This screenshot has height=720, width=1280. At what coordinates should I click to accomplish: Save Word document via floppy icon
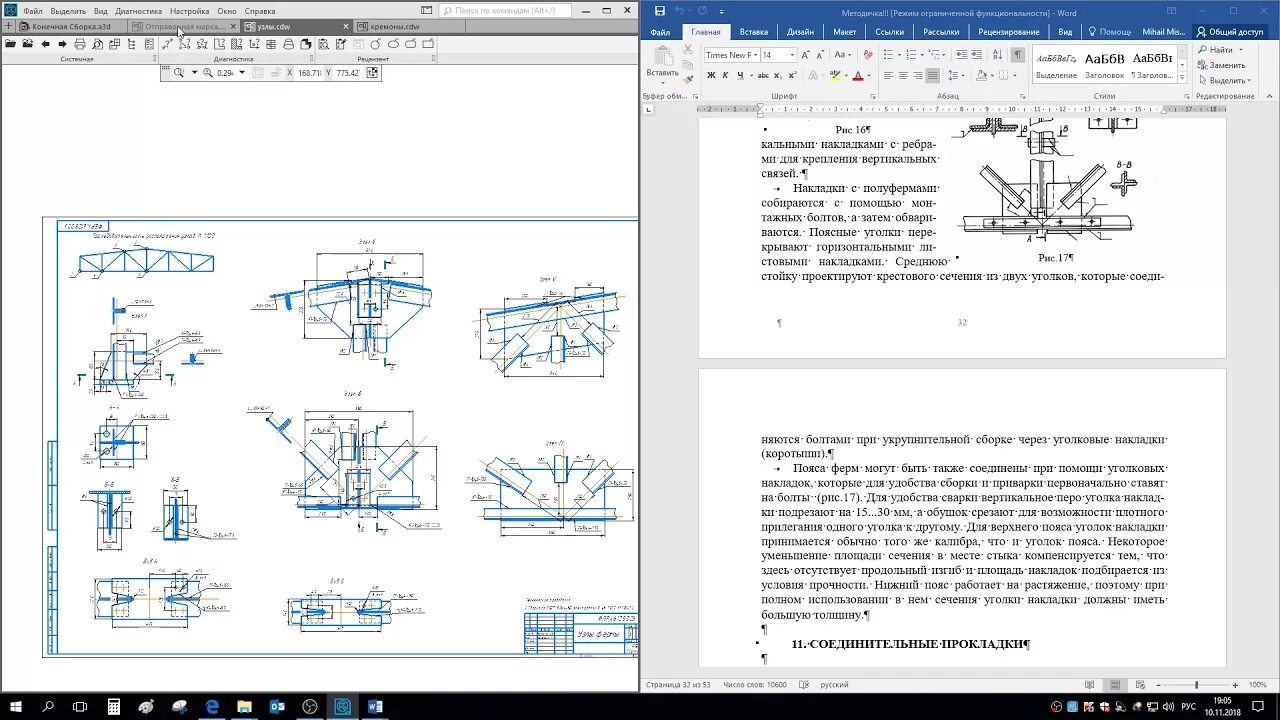(x=659, y=10)
